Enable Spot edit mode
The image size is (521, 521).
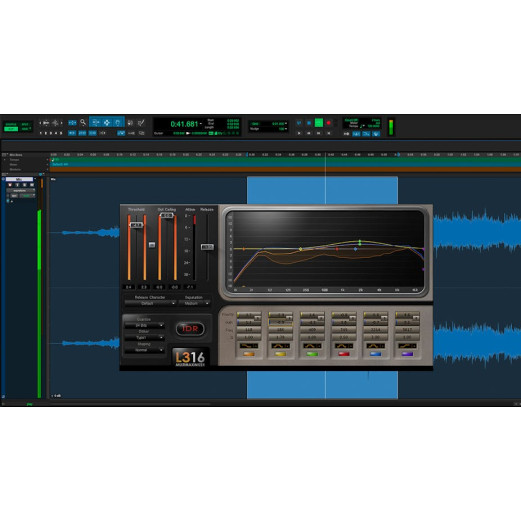(25, 124)
